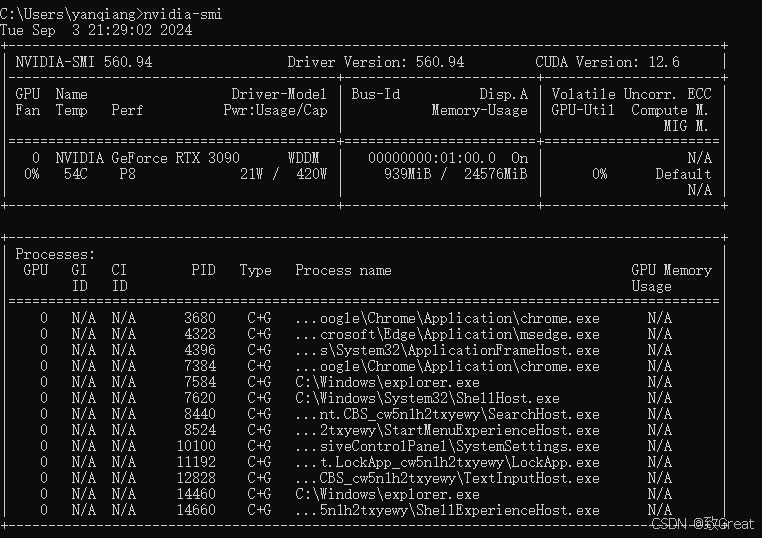Click the 54C temperature value
The width and height of the screenshot is (762, 538).
[75, 174]
